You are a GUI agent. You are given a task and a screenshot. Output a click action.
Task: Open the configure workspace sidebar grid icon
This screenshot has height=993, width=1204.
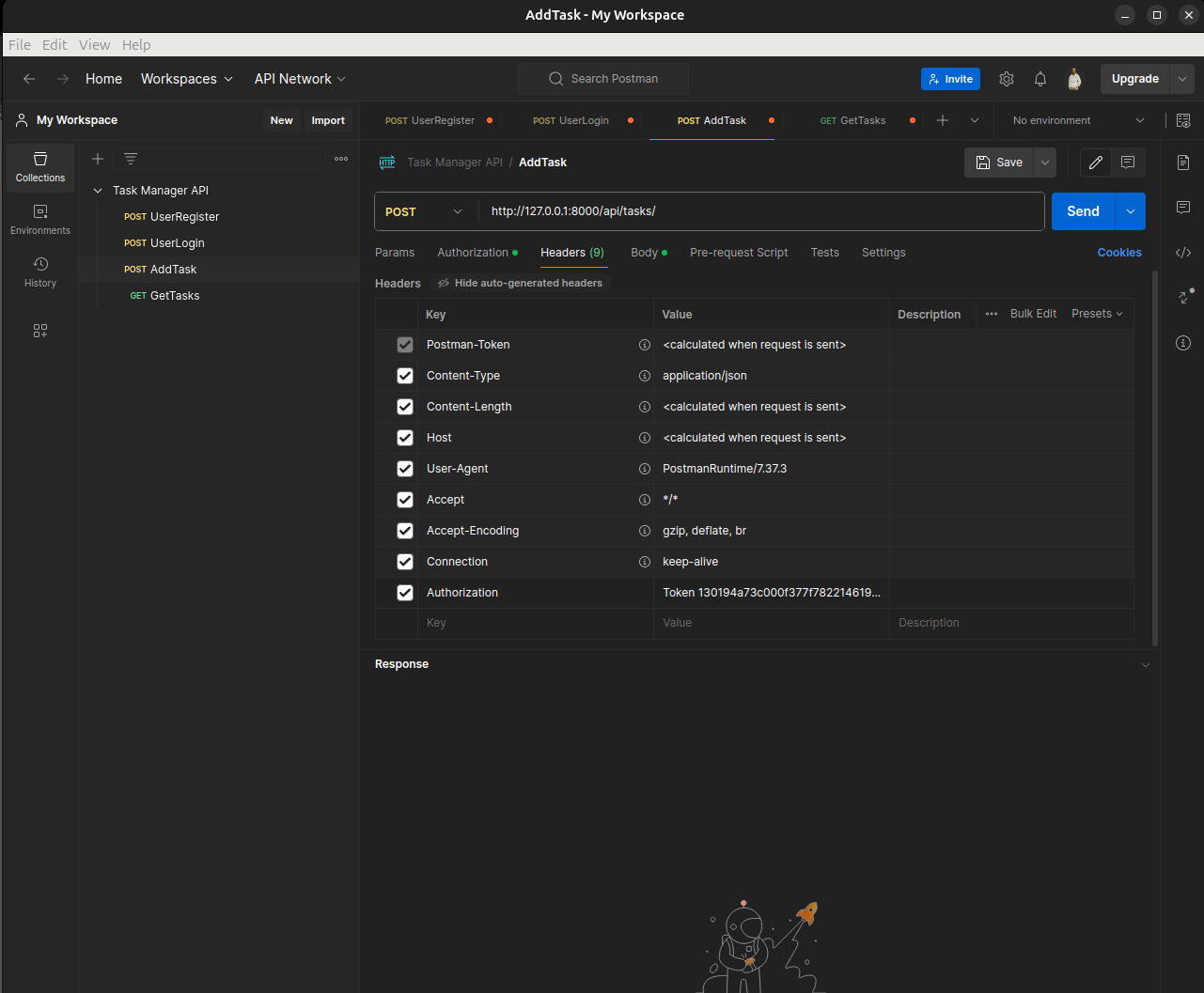pyautogui.click(x=40, y=331)
